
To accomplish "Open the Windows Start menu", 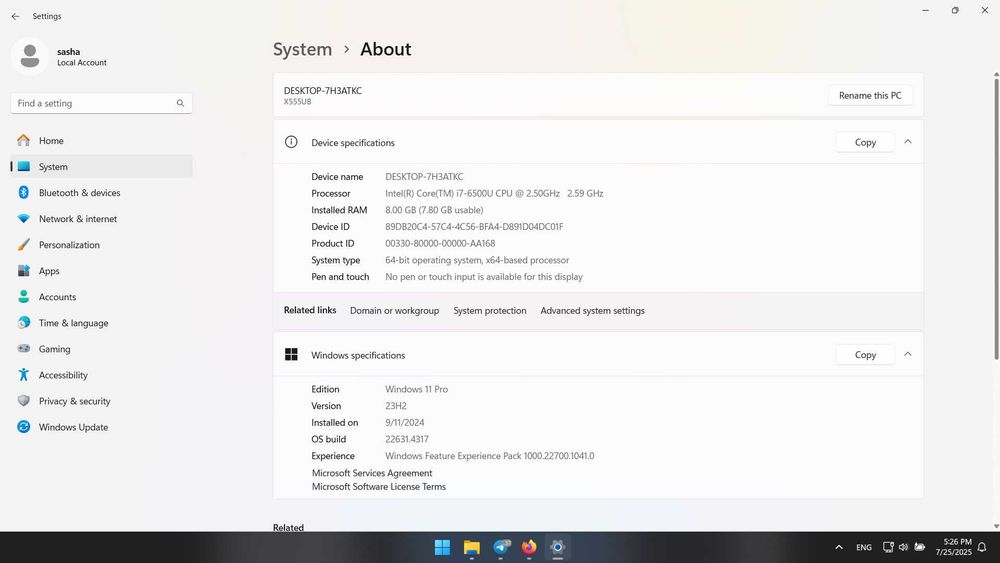I will pos(442,547).
